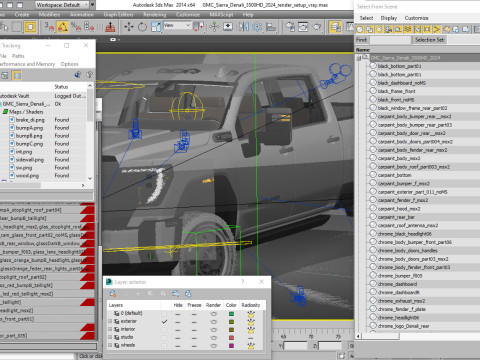480x360 pixels.
Task: Click the Align tool icon
Action: tap(271, 27)
